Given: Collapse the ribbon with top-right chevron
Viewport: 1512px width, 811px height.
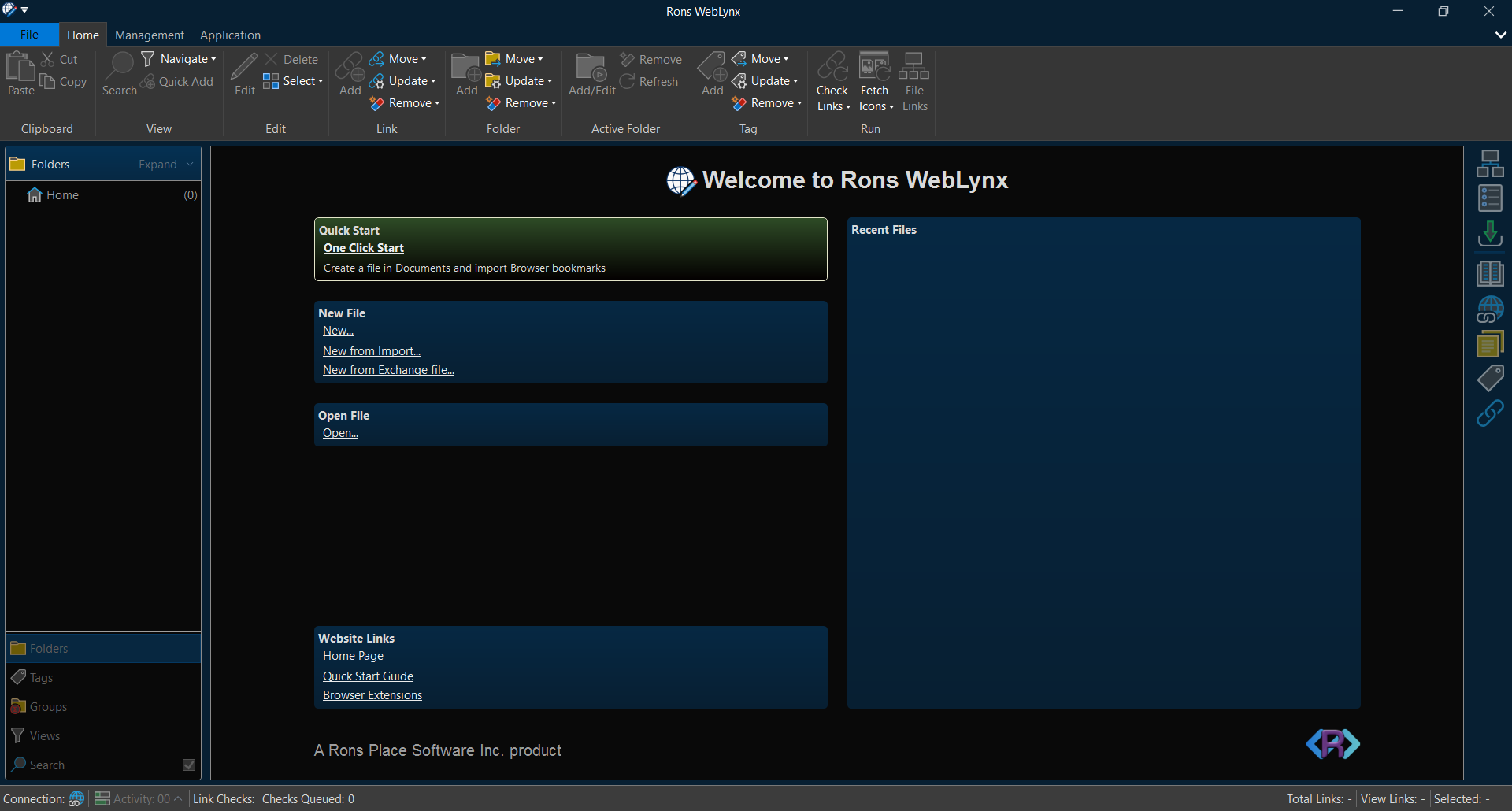Looking at the screenshot, I should pyautogui.click(x=1500, y=35).
